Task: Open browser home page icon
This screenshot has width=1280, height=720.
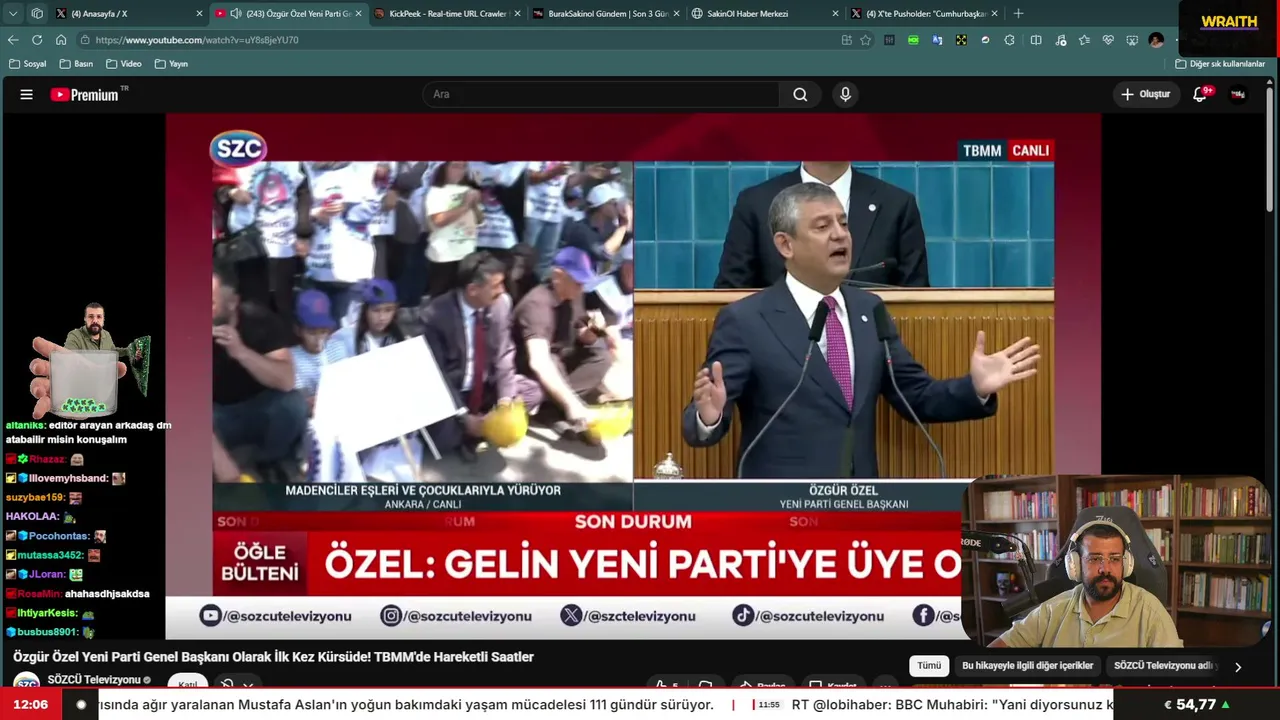Action: point(61,40)
